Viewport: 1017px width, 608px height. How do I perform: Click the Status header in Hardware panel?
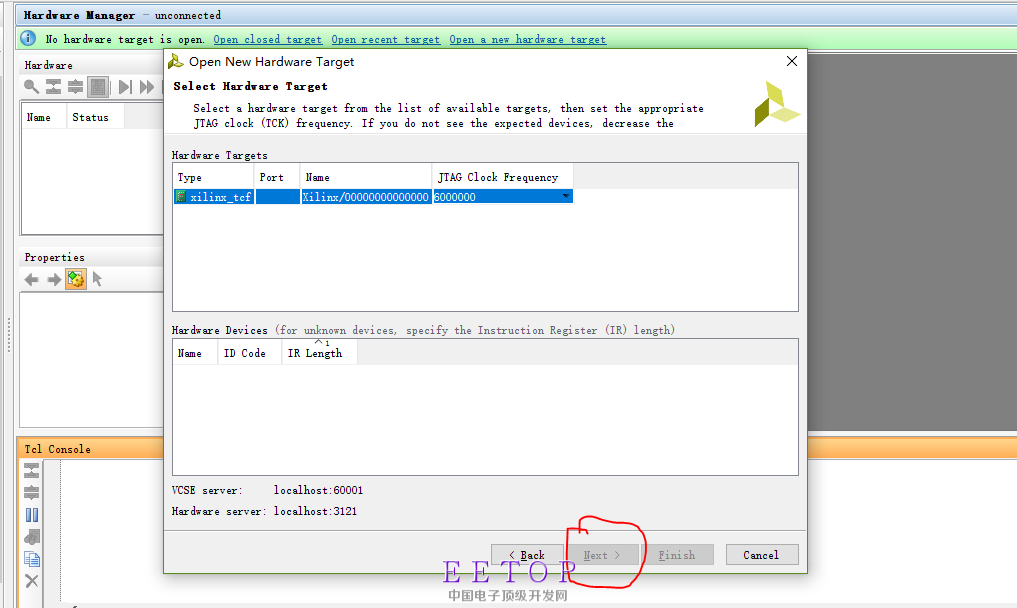point(95,117)
